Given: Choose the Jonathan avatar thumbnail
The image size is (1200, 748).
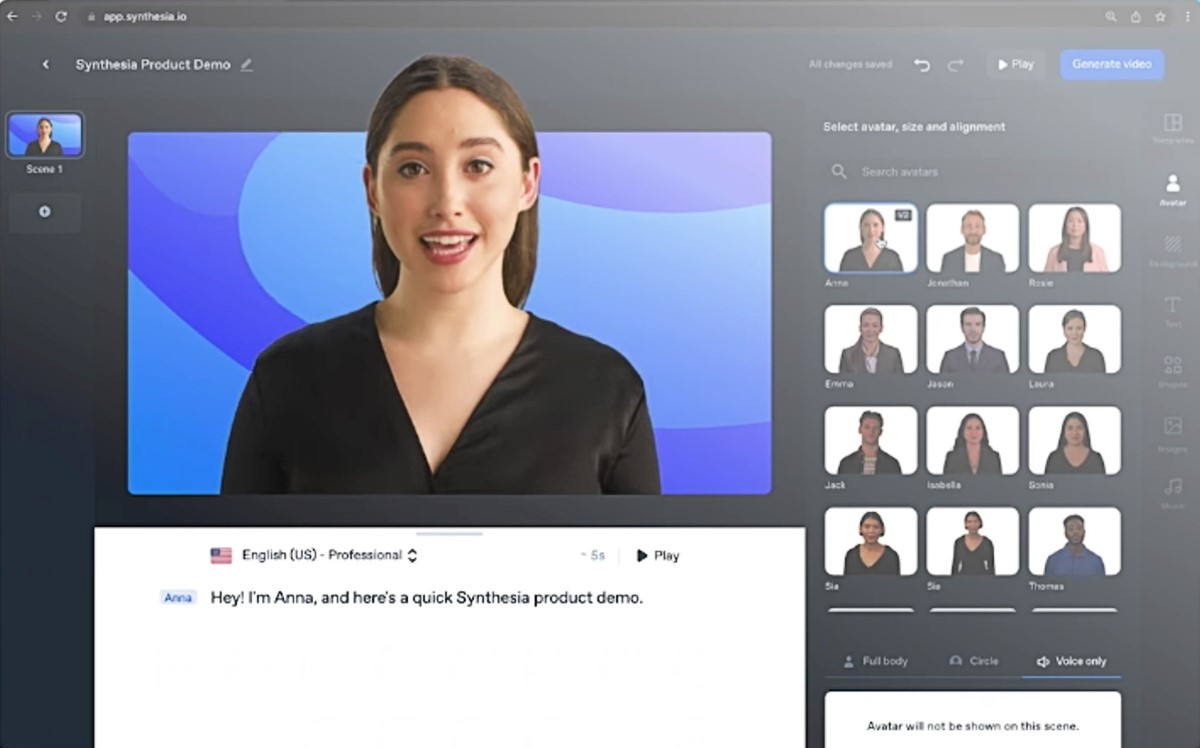Looking at the screenshot, I should [972, 239].
